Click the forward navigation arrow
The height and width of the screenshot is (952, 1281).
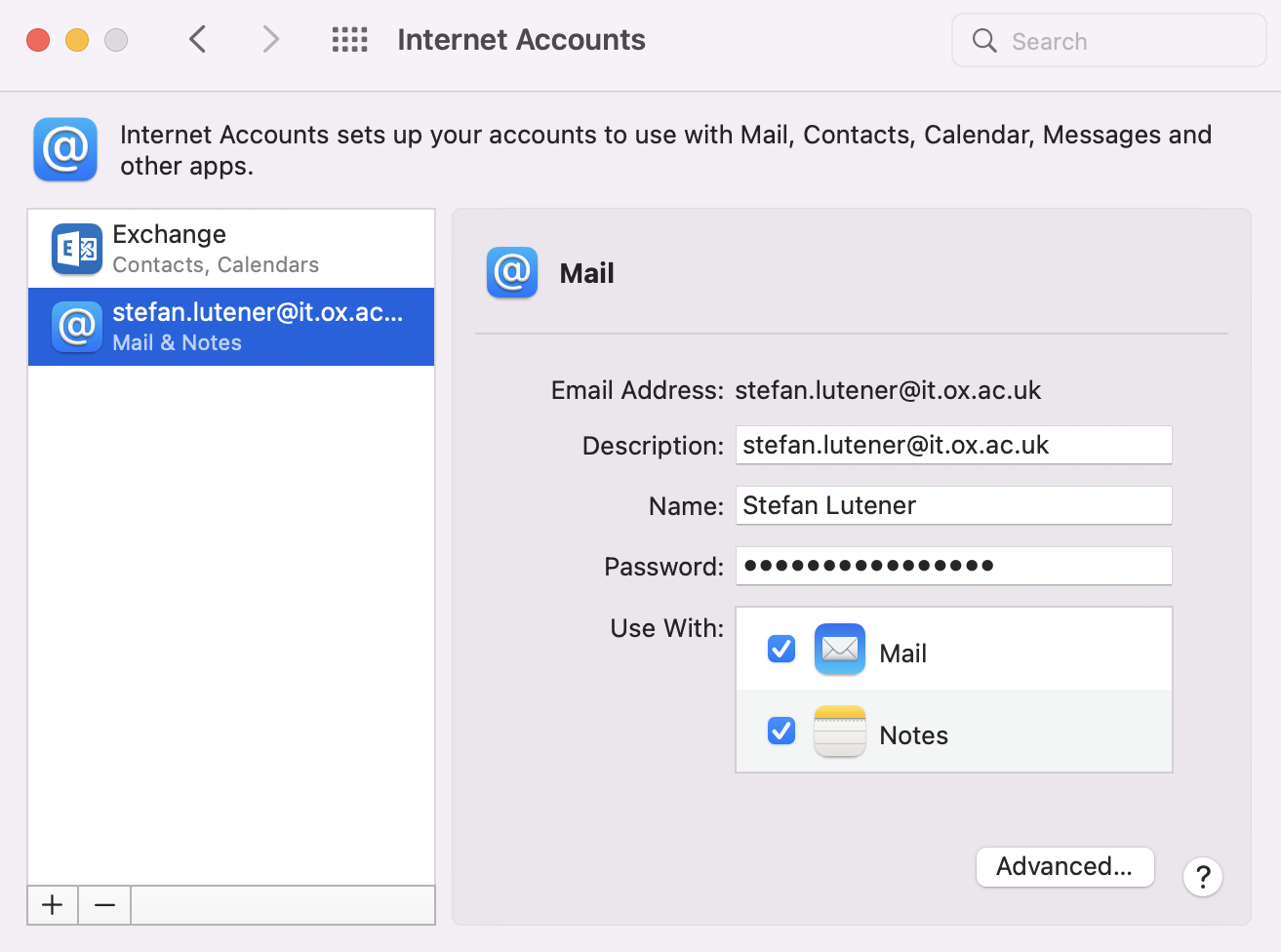click(x=270, y=40)
